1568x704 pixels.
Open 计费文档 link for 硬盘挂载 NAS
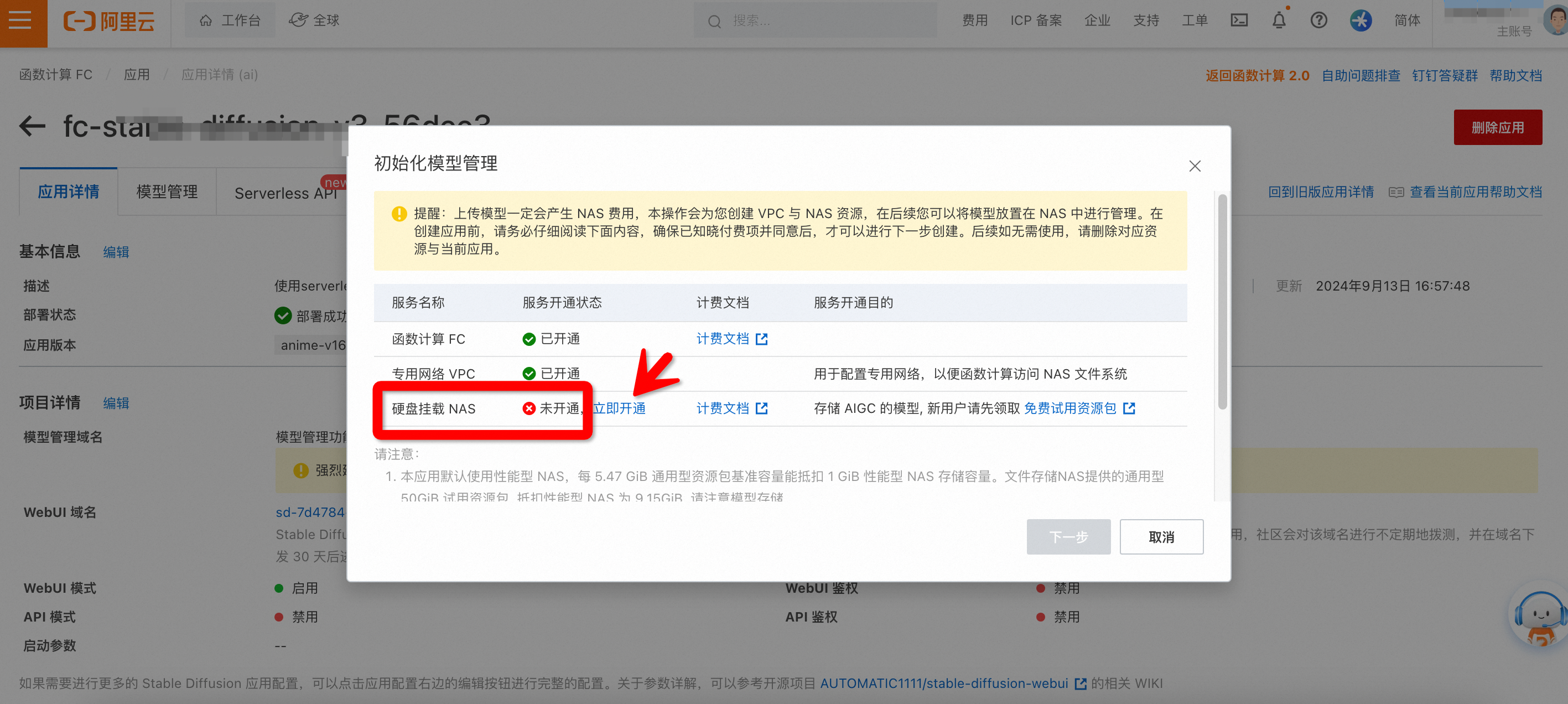pyautogui.click(x=731, y=408)
